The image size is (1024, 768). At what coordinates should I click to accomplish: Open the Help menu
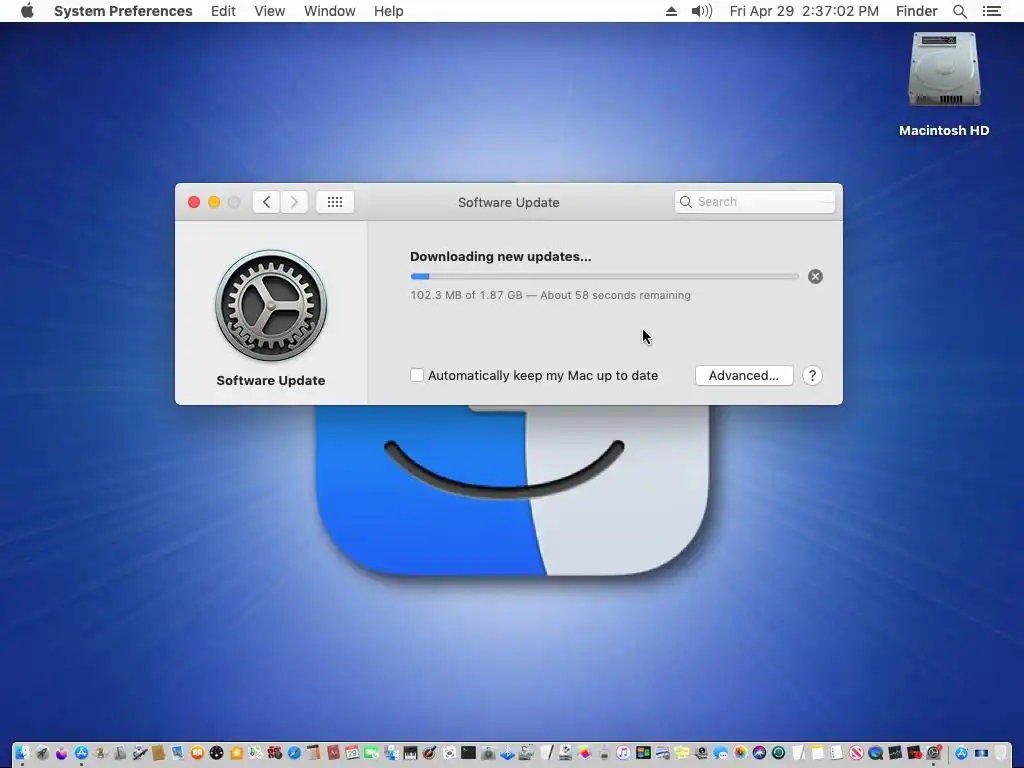coord(389,11)
